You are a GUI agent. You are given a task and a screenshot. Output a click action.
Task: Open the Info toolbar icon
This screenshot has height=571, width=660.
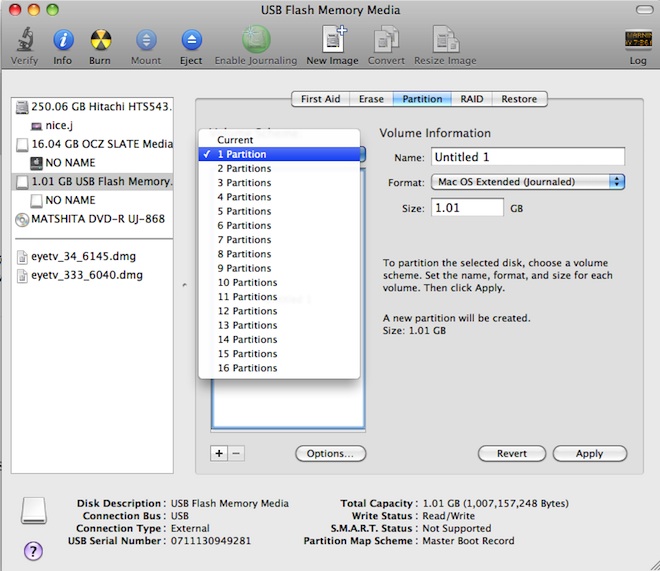coord(63,41)
